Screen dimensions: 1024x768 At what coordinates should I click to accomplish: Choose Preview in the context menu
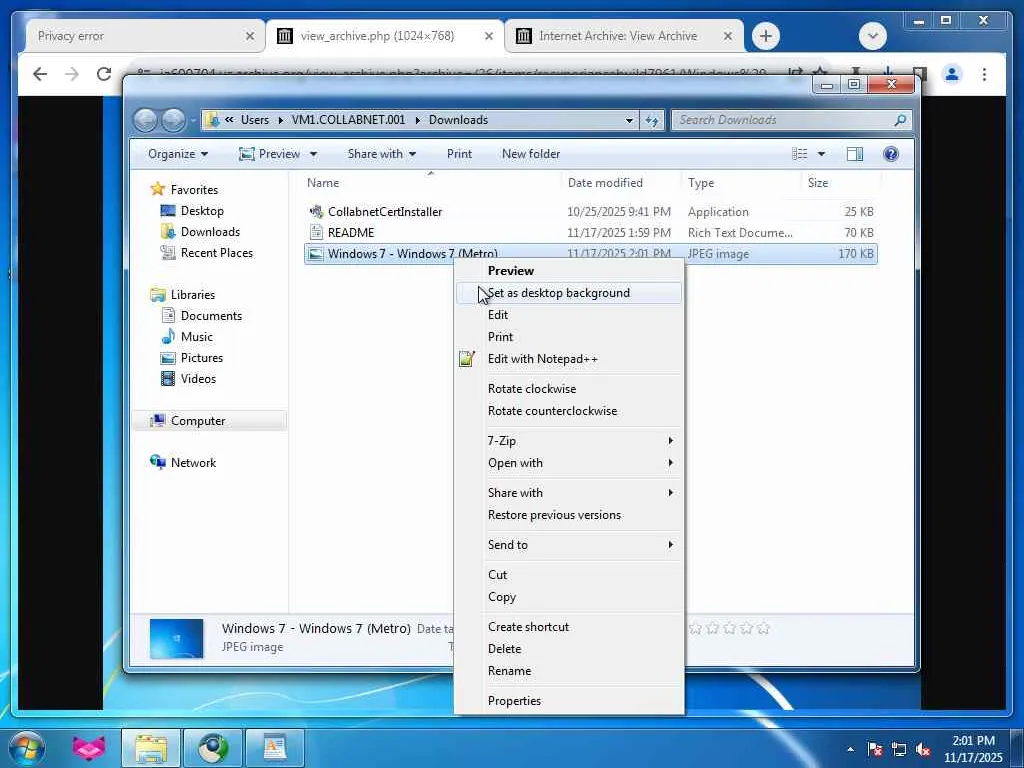click(568, 271)
